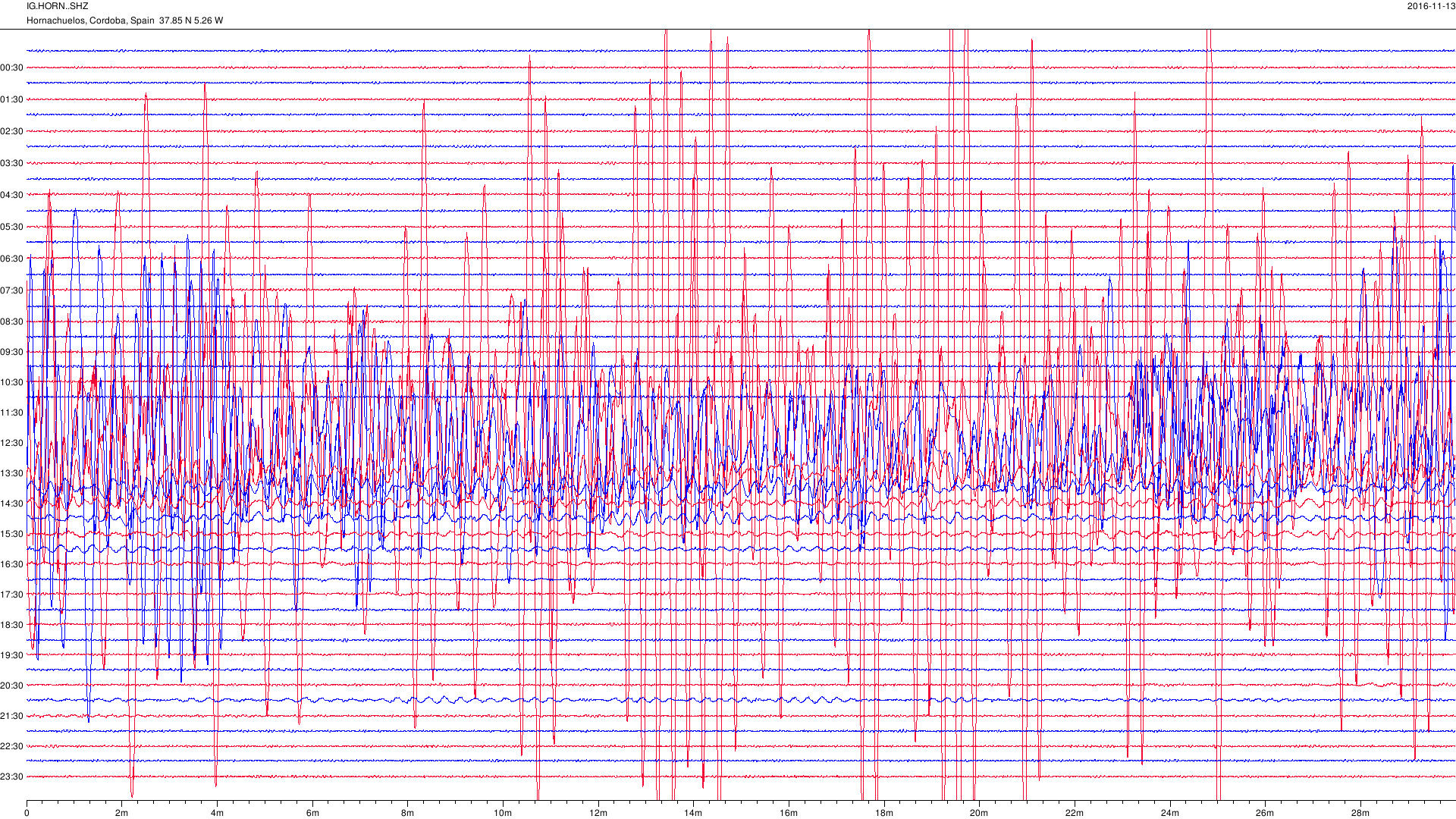Select the 05:30 time row label

click(x=12, y=227)
